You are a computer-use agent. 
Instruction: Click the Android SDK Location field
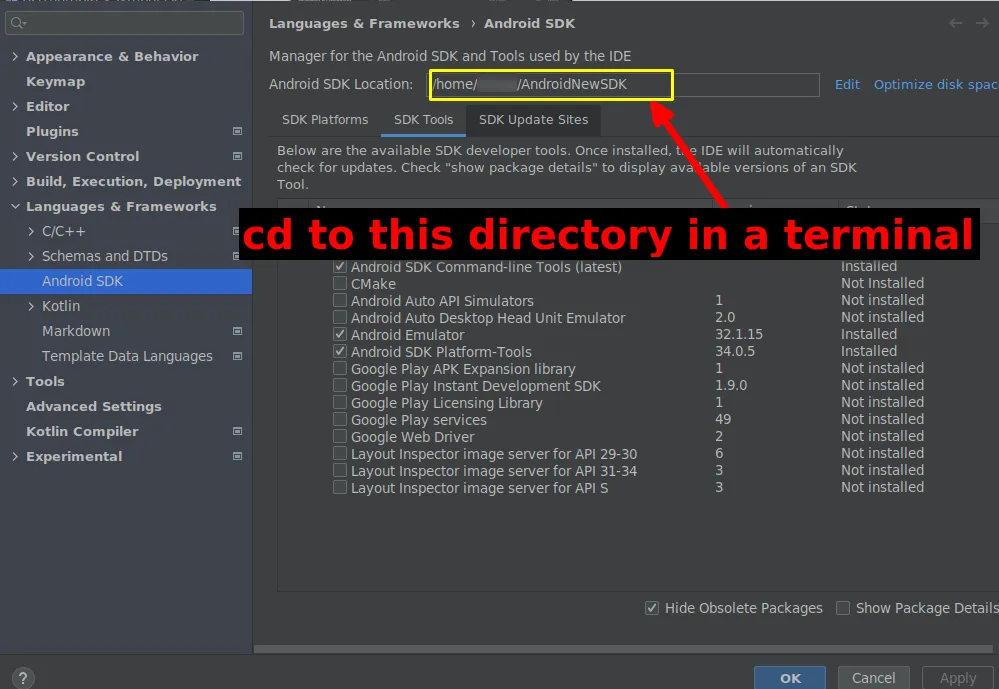(x=623, y=85)
